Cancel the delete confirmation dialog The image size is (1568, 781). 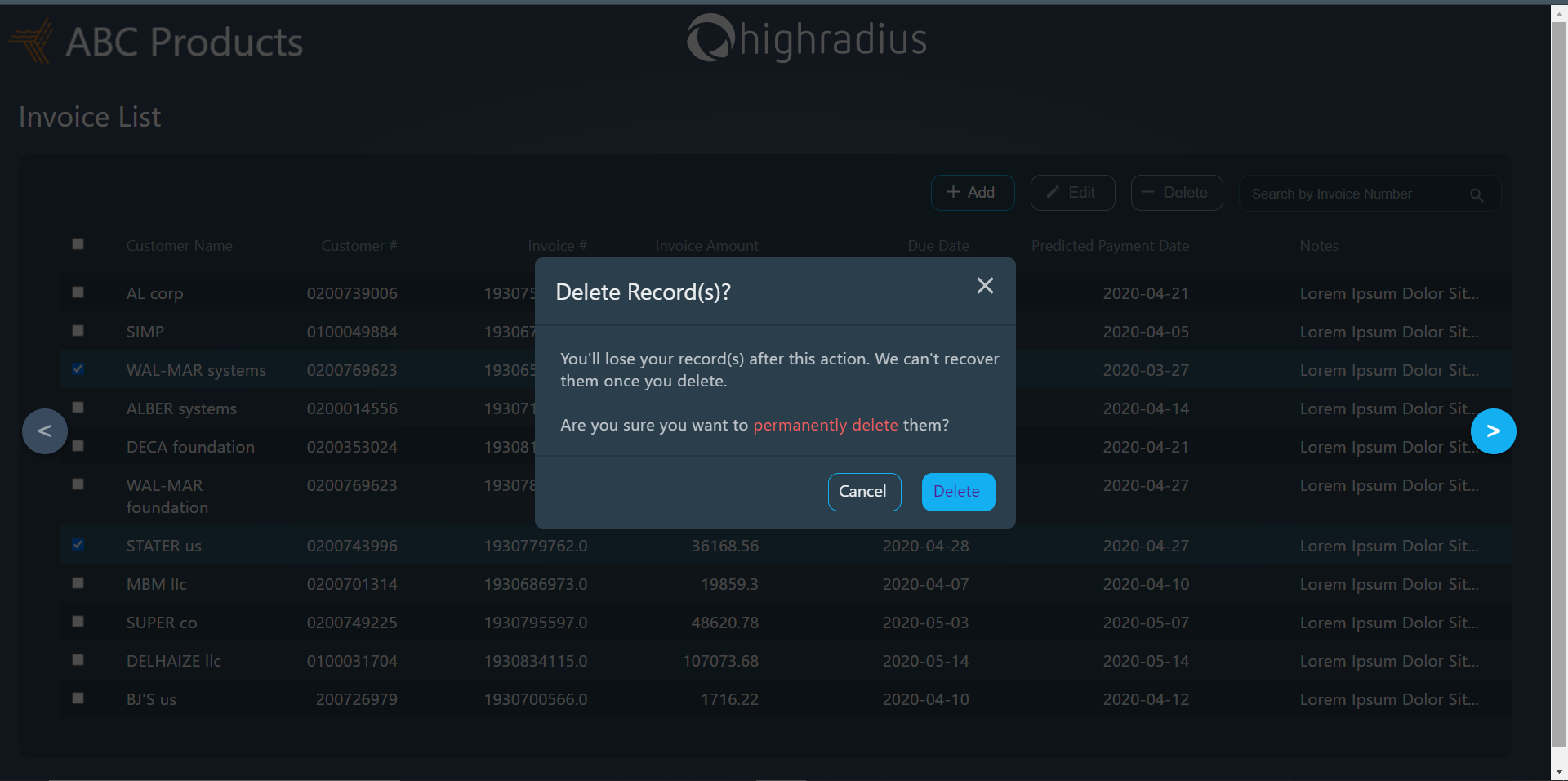864,492
